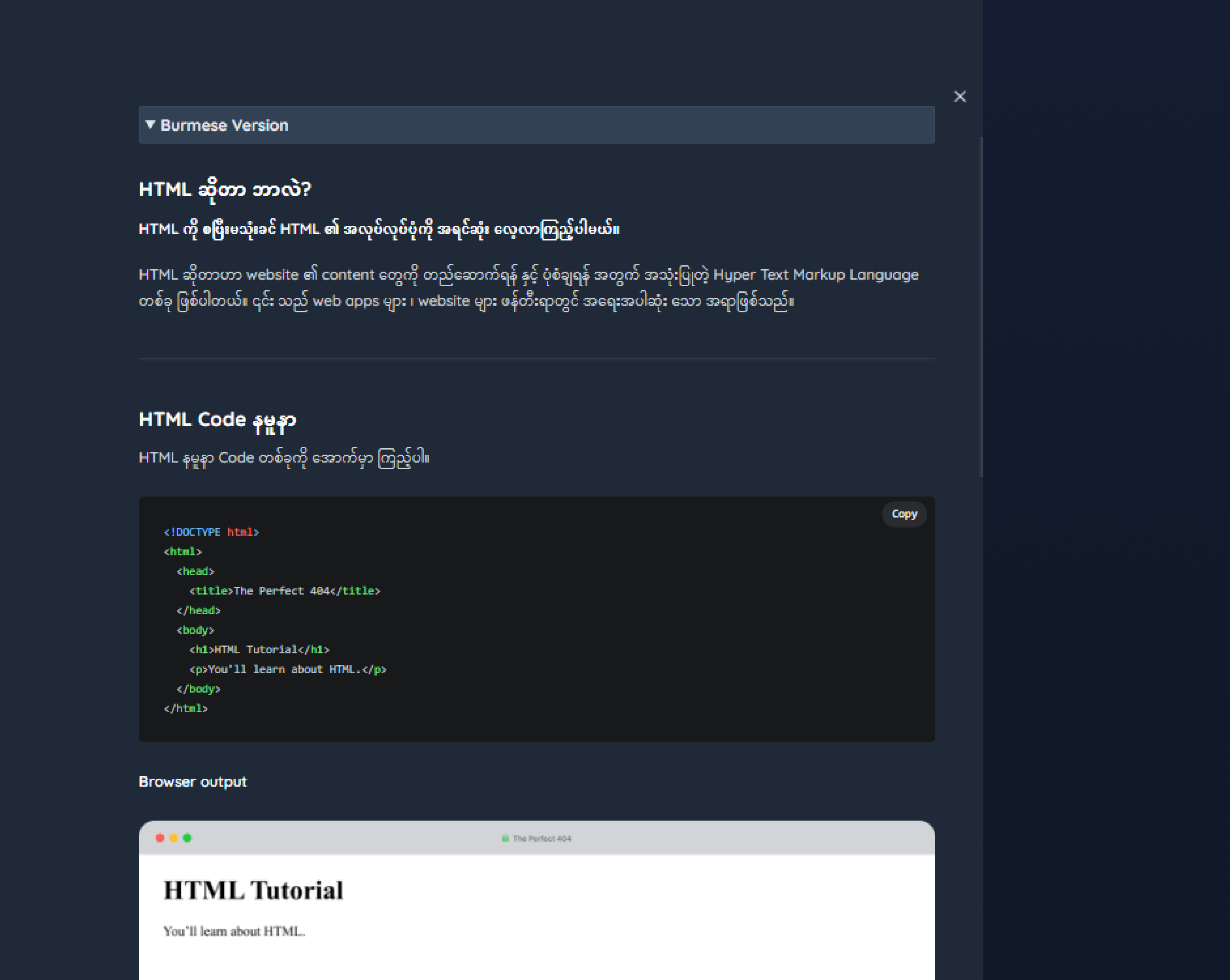The width and height of the screenshot is (1230, 980).
Task: Click the red dot in the mock browser
Action: tap(160, 837)
